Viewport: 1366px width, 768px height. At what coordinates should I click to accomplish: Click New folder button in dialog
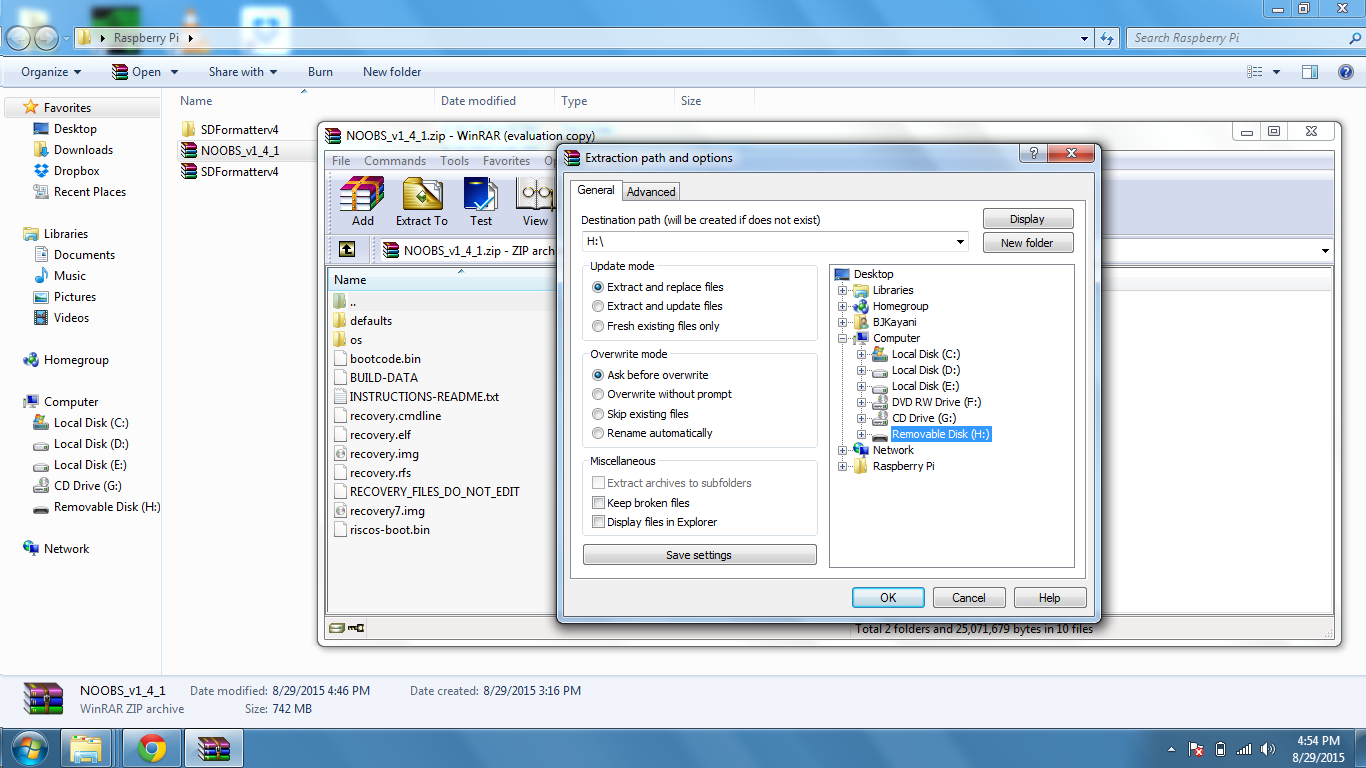point(1027,243)
